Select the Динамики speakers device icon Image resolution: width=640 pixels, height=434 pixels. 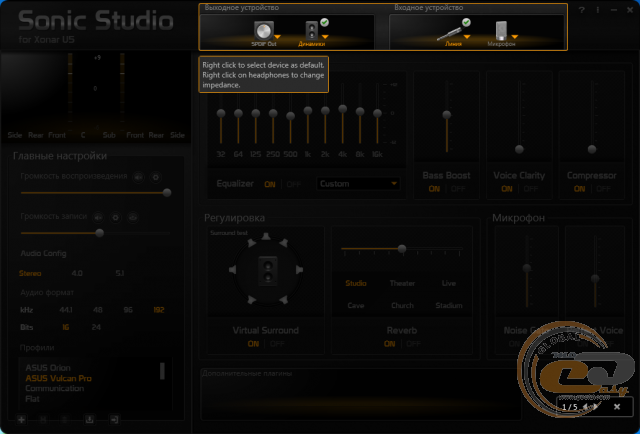point(312,31)
